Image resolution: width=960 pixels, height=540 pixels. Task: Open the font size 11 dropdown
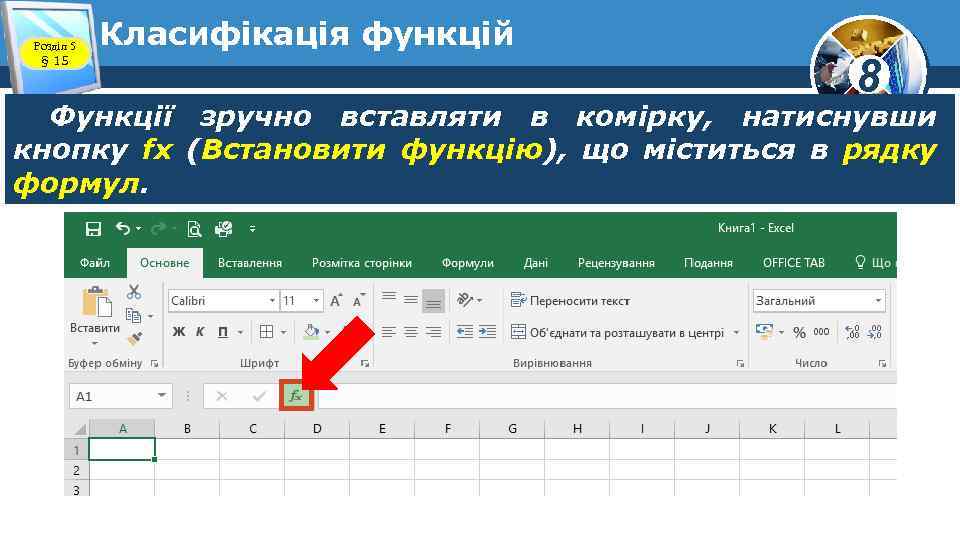coord(316,301)
